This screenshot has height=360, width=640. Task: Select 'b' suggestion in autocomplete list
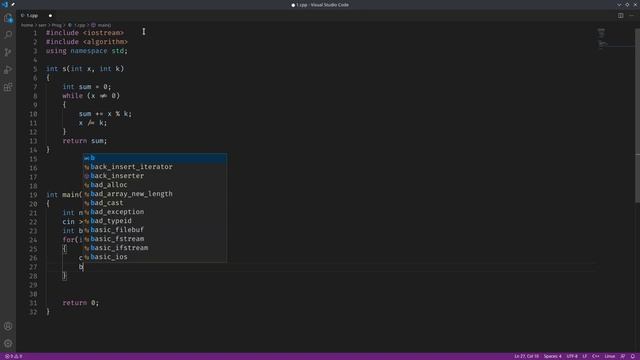[155, 158]
